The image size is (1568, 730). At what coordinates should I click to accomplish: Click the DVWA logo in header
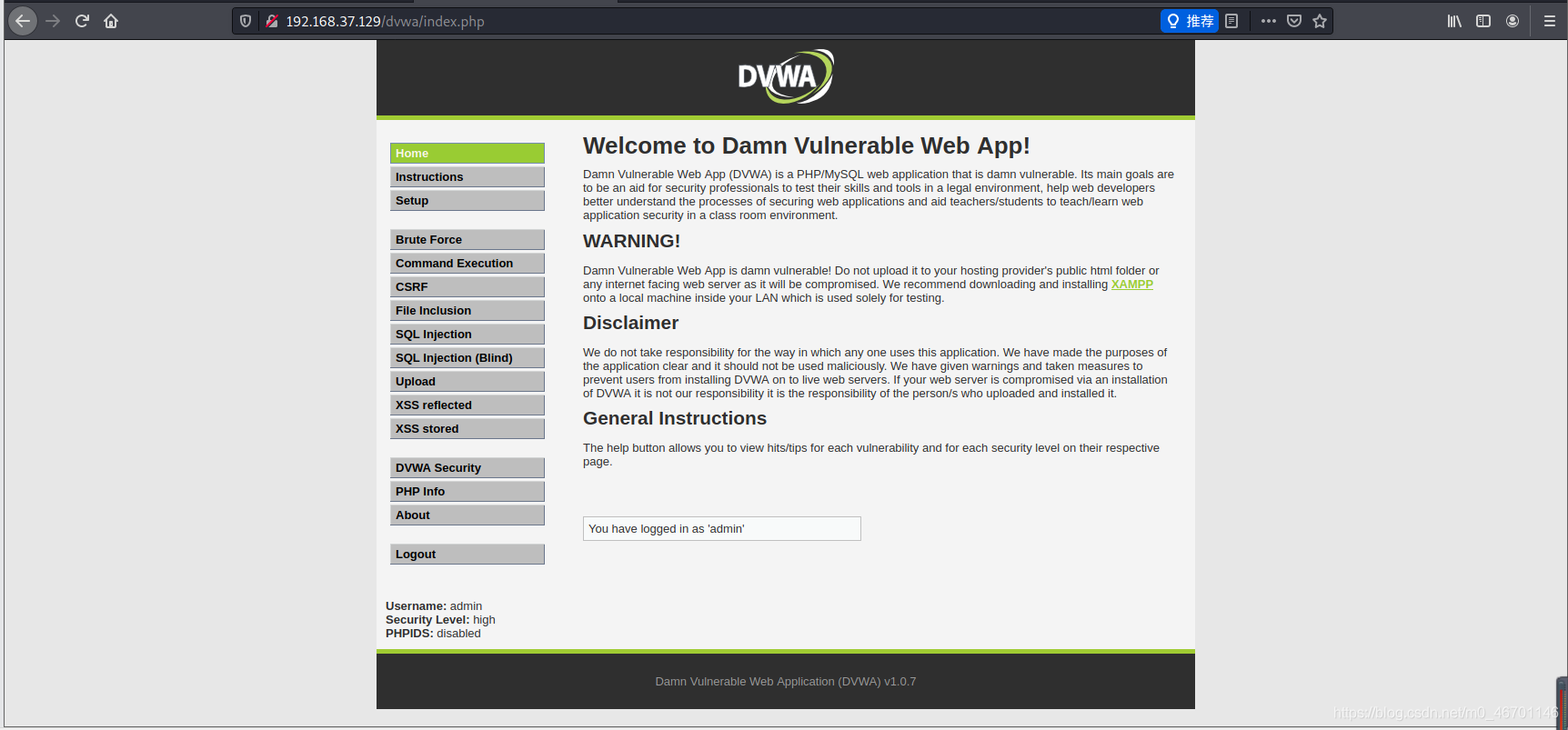pyautogui.click(x=786, y=76)
